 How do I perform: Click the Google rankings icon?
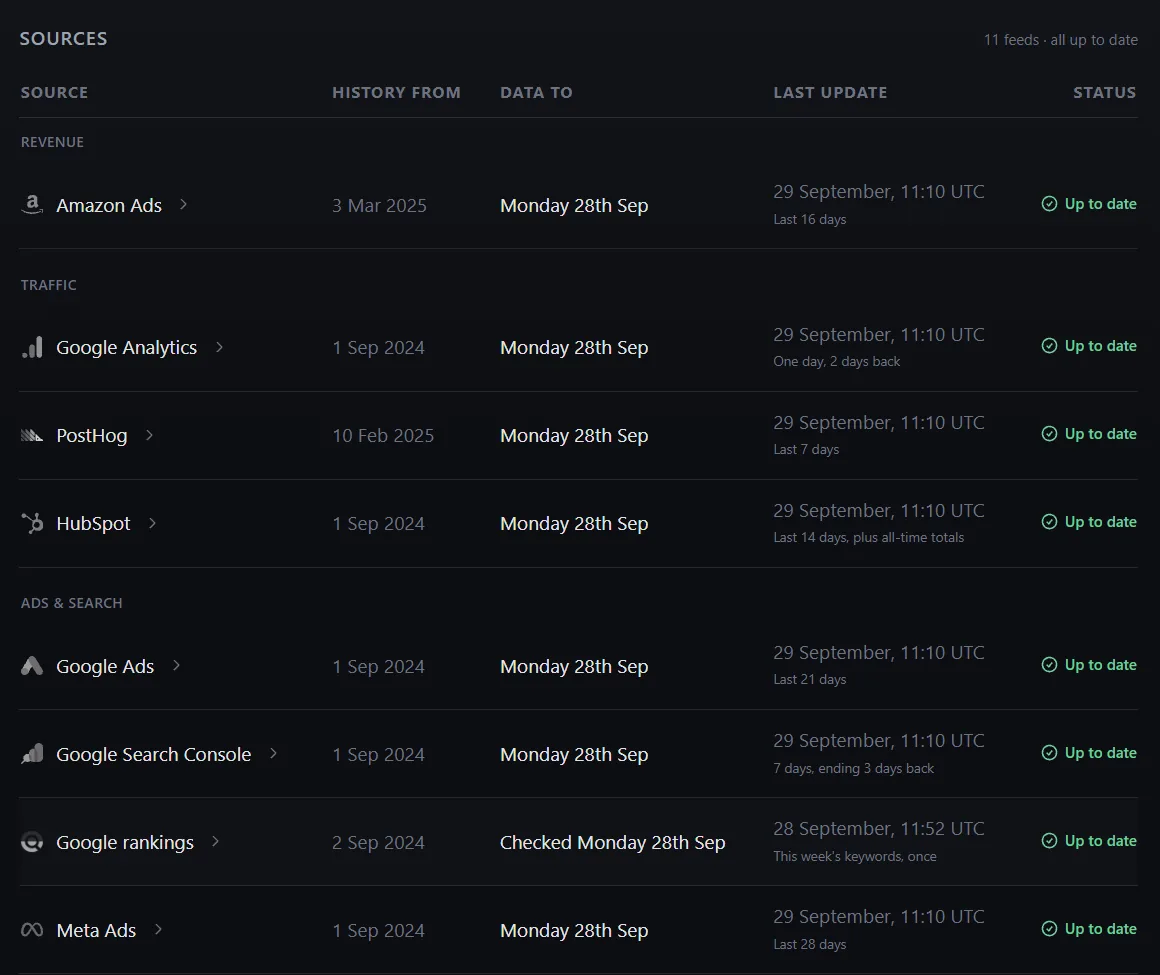tap(32, 842)
